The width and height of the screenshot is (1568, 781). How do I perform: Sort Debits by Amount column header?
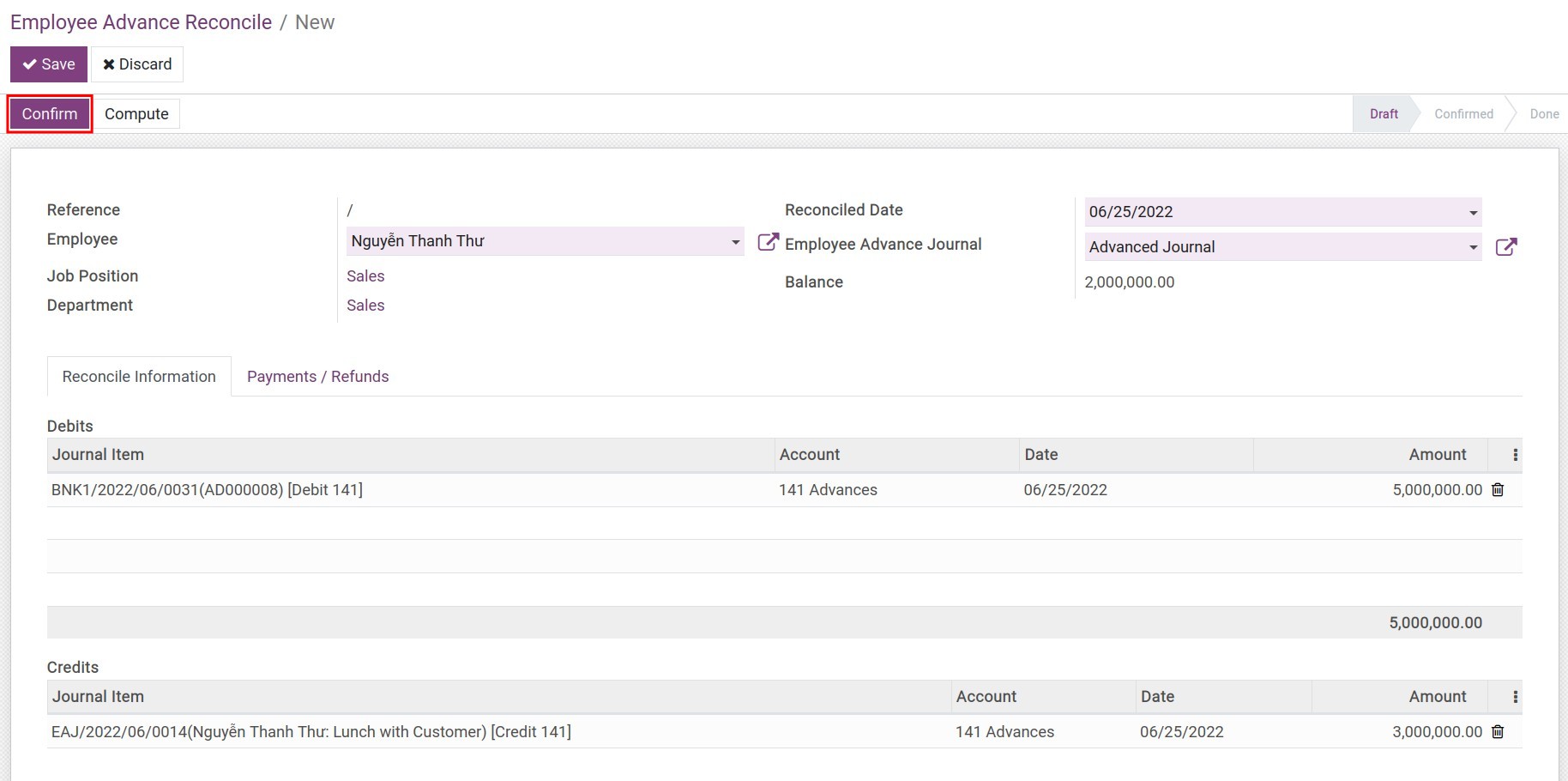[x=1437, y=455]
